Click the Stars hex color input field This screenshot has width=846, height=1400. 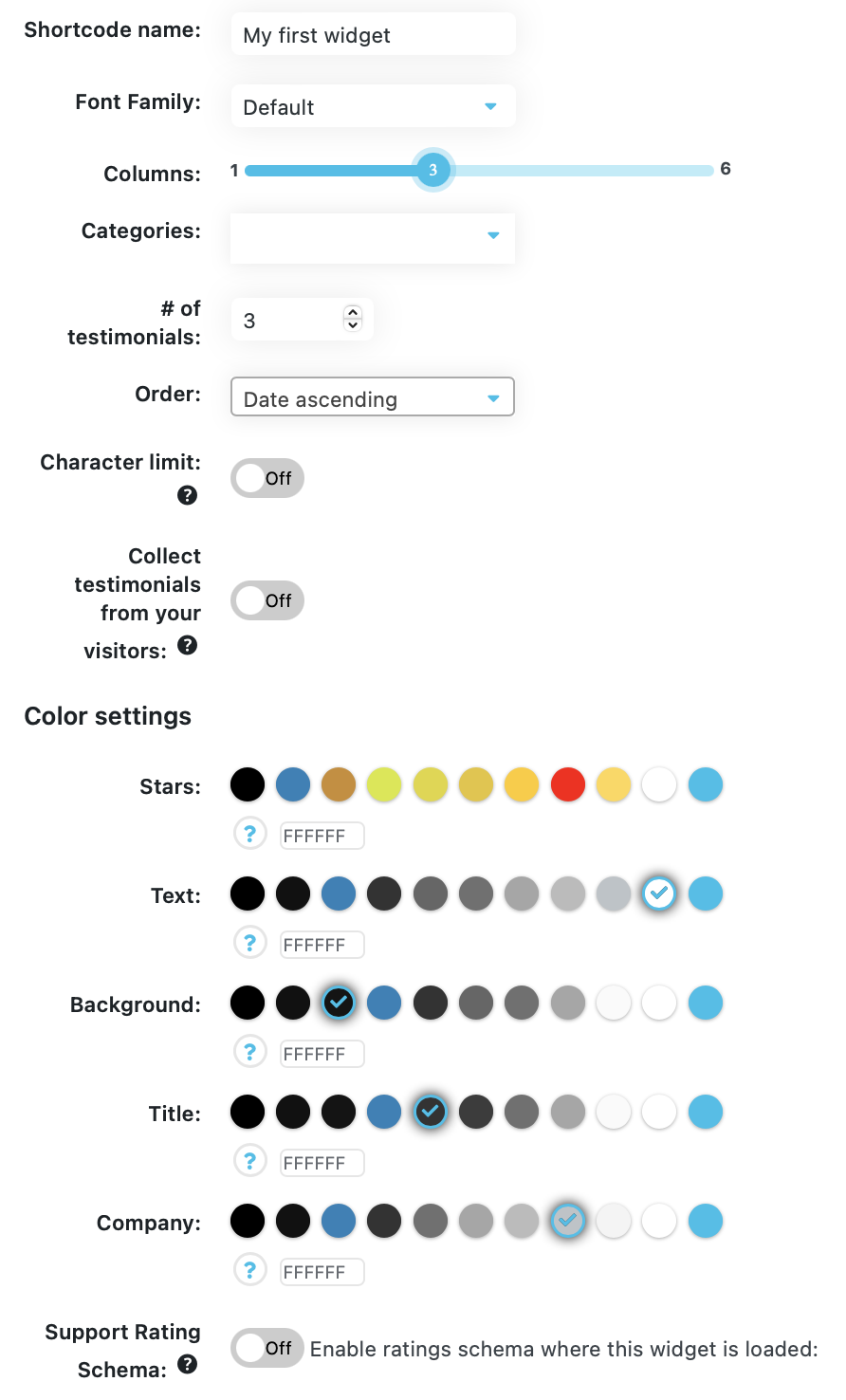click(x=322, y=836)
